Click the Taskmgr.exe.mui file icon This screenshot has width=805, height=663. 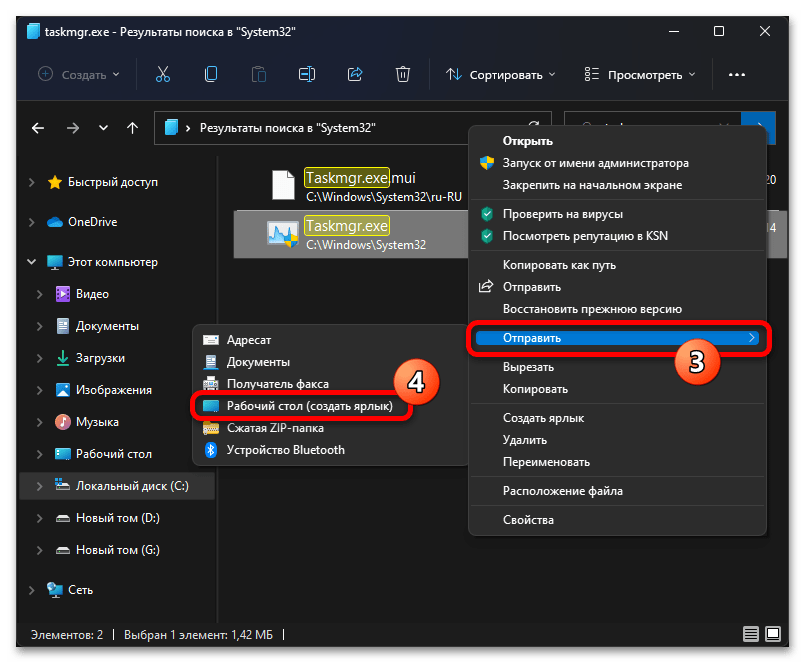click(283, 185)
